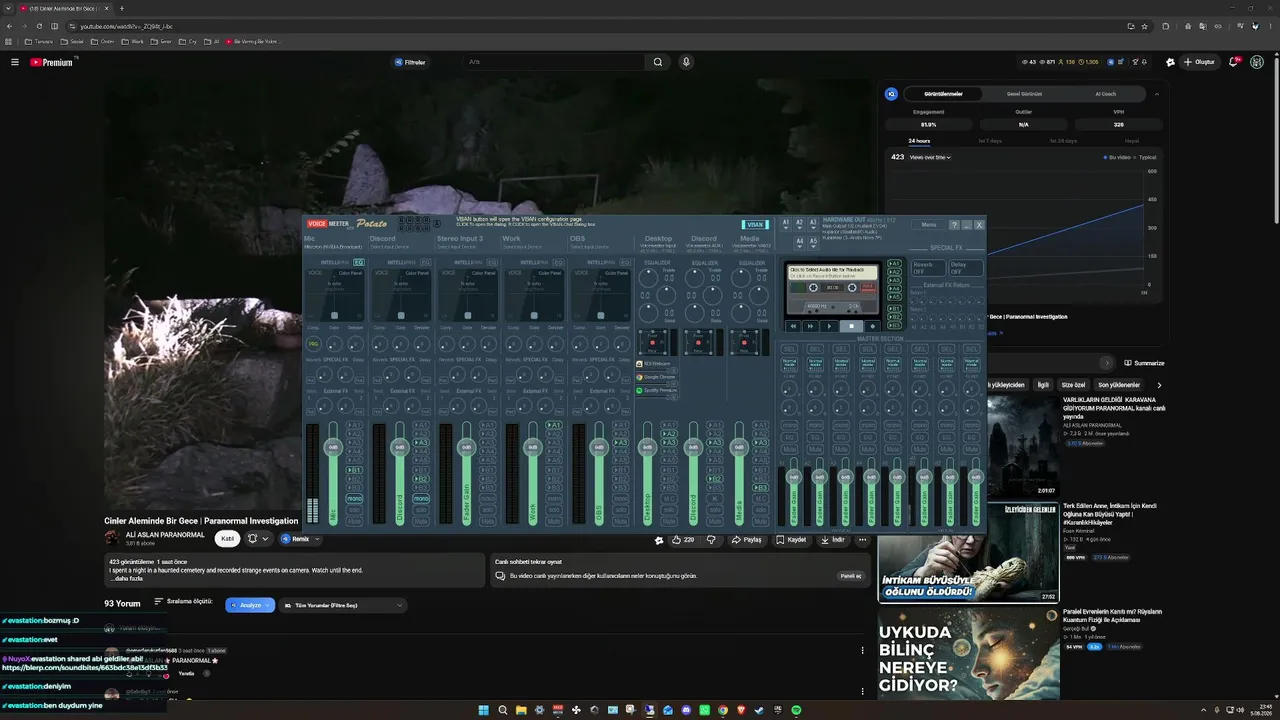Select hardware output A4 device dropdown
Viewport: 1280px width, 720px height.
[799, 241]
